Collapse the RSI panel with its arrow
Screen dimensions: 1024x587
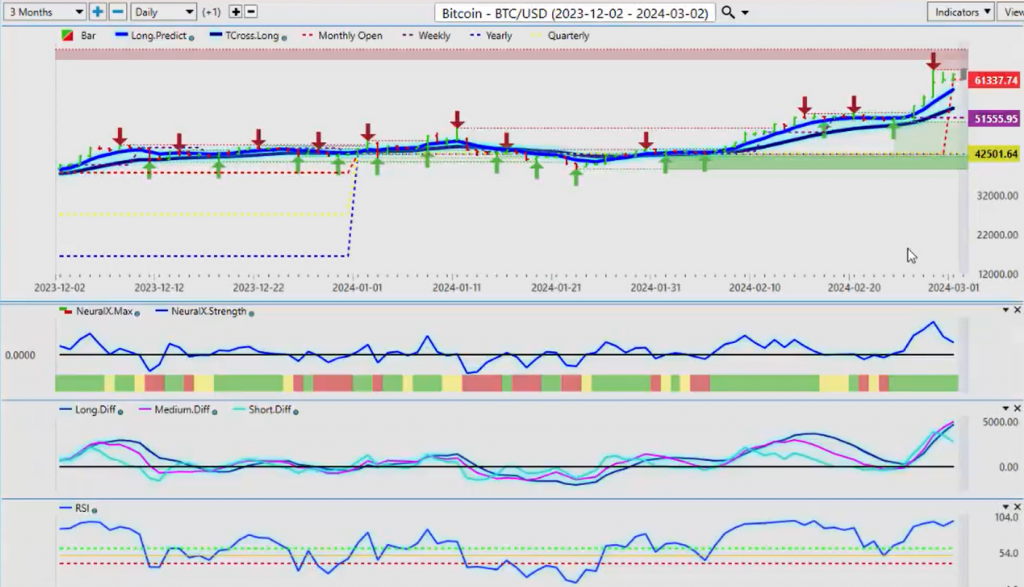point(1006,507)
